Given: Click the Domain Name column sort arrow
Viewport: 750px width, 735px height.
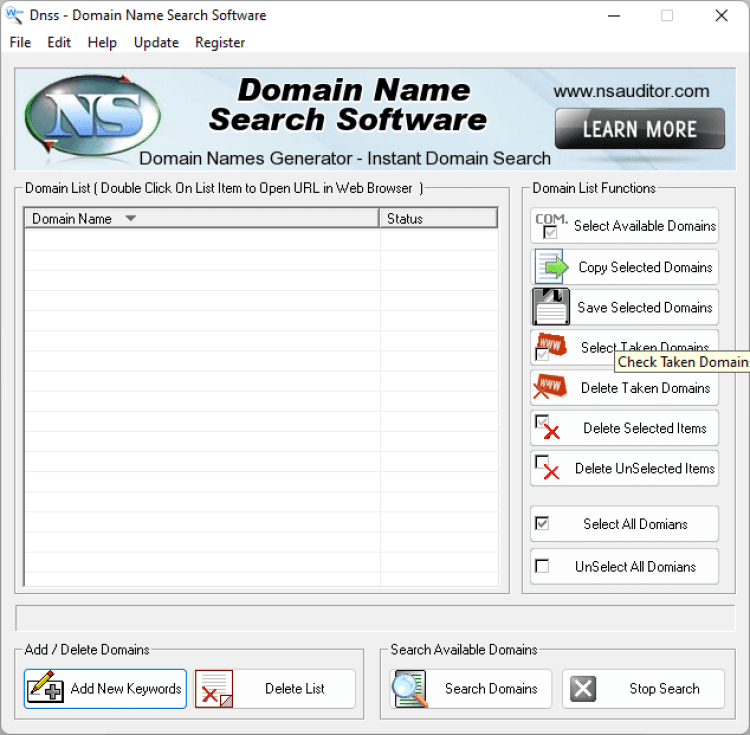Looking at the screenshot, I should [131, 219].
